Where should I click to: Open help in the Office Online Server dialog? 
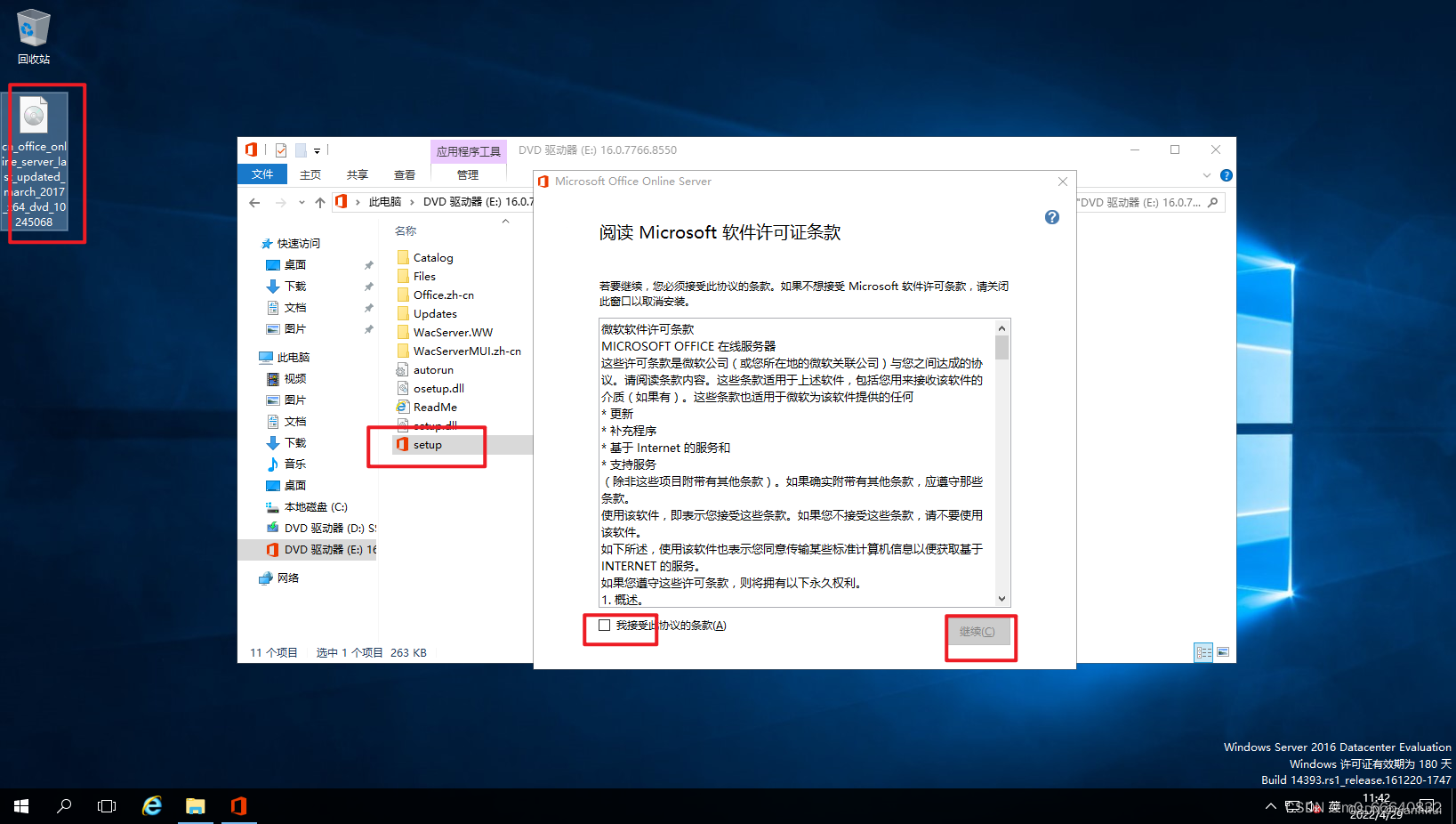point(1052,217)
